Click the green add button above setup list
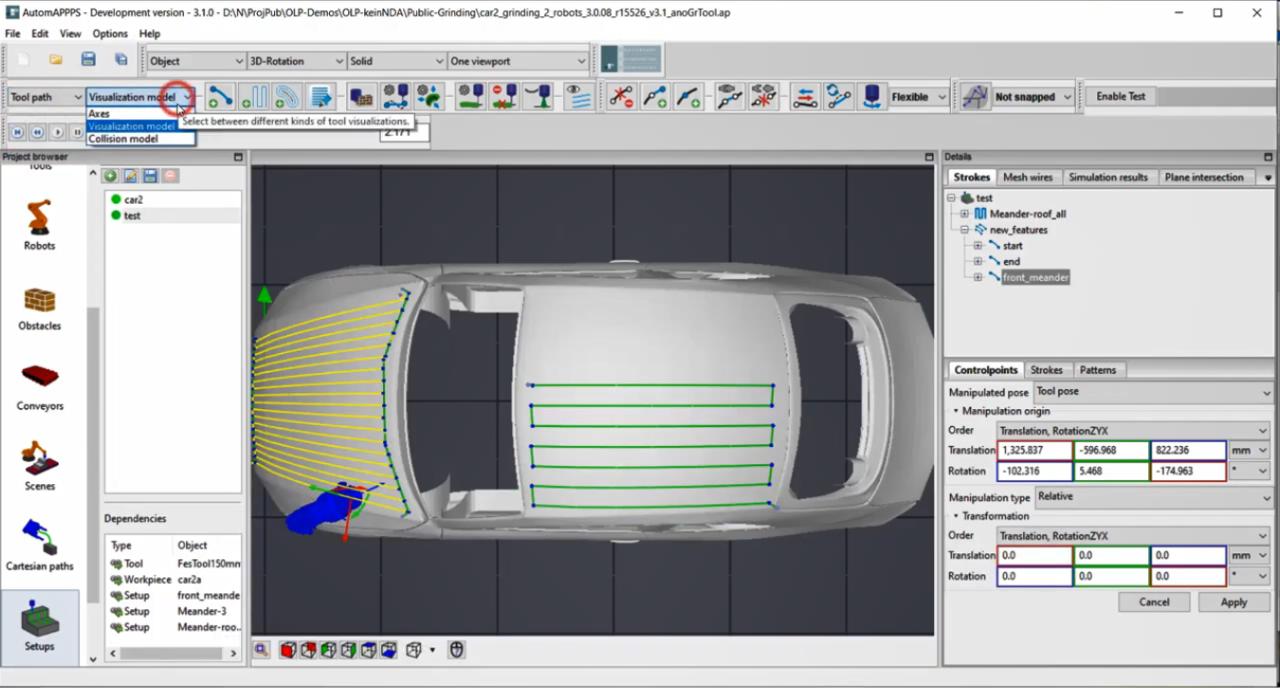 pos(111,176)
